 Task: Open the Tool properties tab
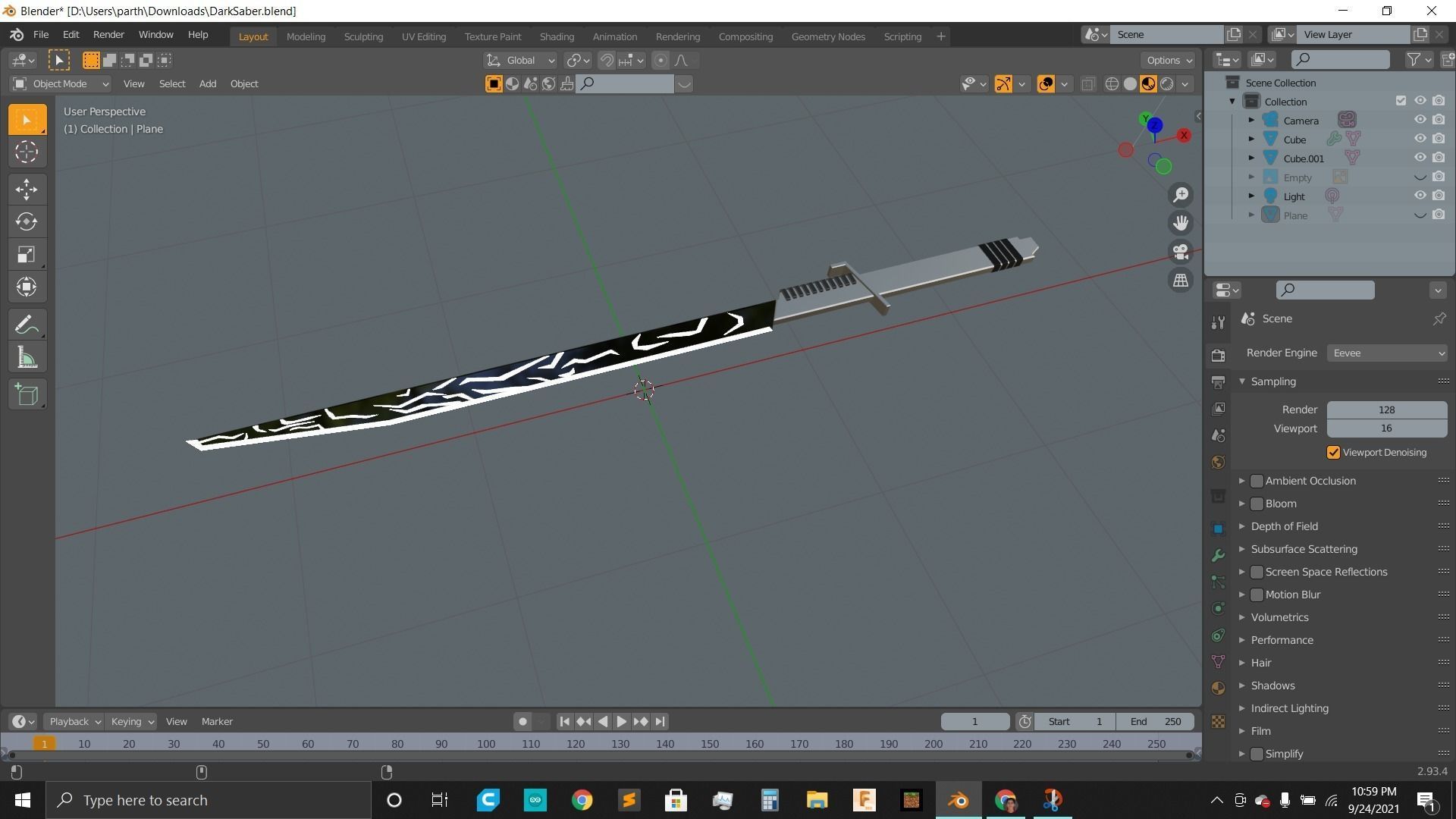[x=1218, y=322]
